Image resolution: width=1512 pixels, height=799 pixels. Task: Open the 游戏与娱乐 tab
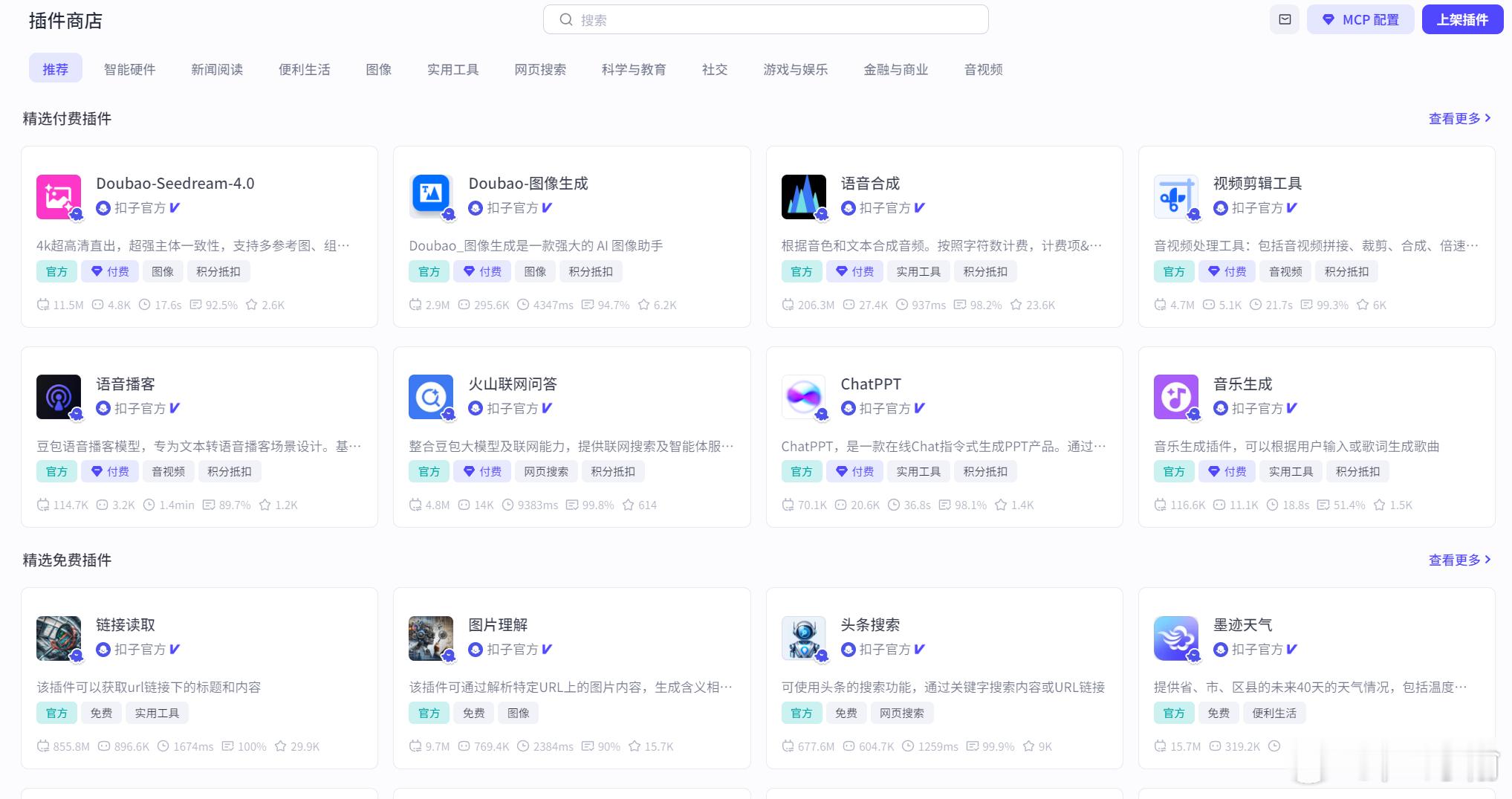point(796,69)
